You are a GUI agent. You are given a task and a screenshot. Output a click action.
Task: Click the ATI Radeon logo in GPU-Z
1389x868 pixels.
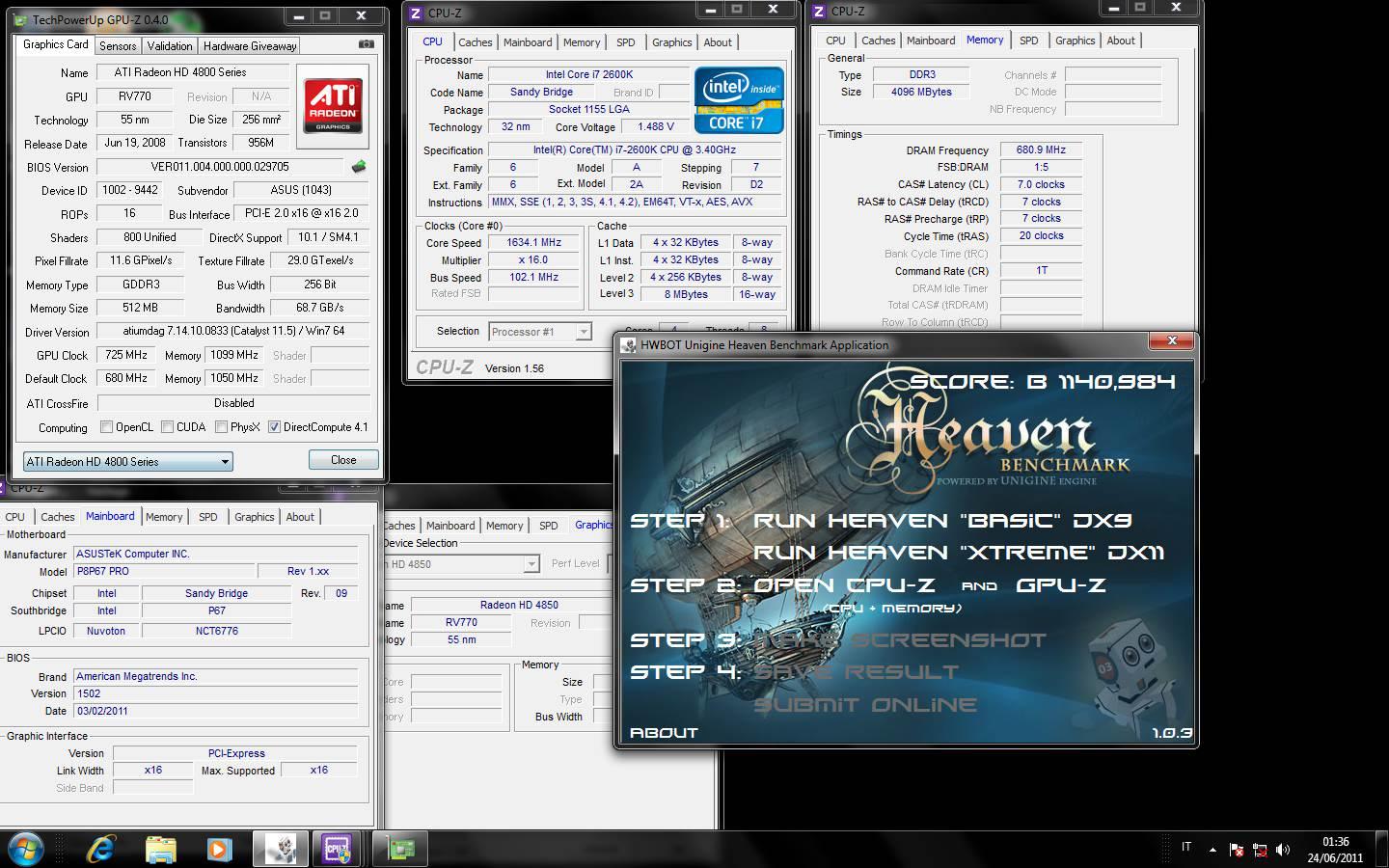[x=334, y=105]
